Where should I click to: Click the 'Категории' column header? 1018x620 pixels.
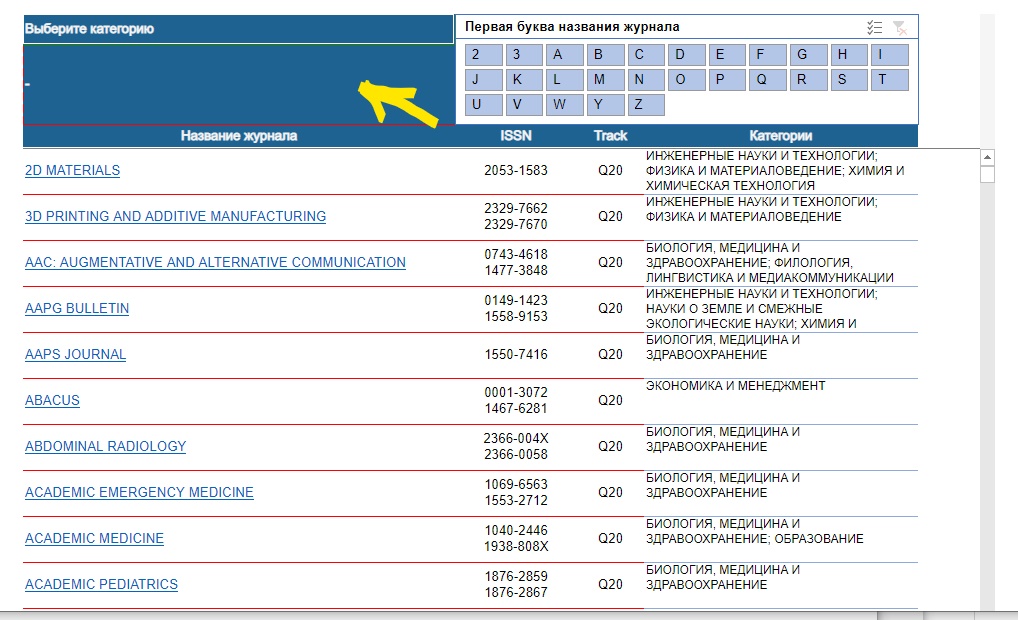780,136
